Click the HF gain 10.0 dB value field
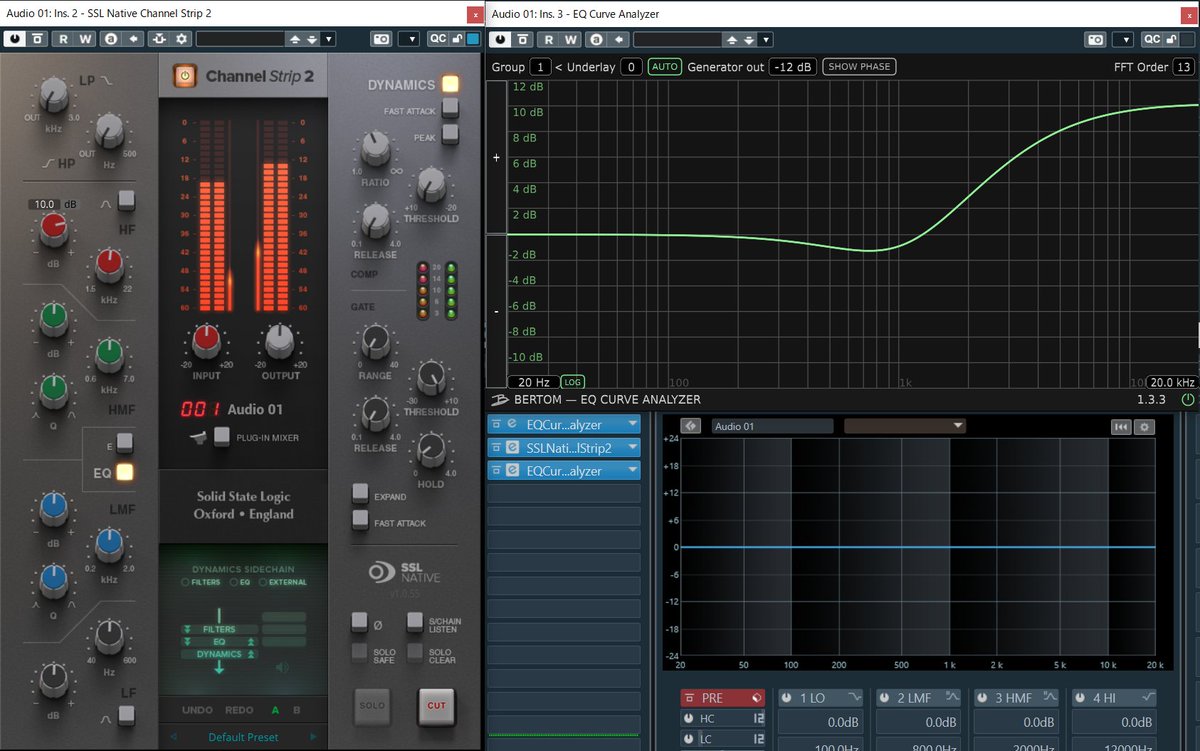This screenshot has height=751, width=1200. [x=45, y=203]
